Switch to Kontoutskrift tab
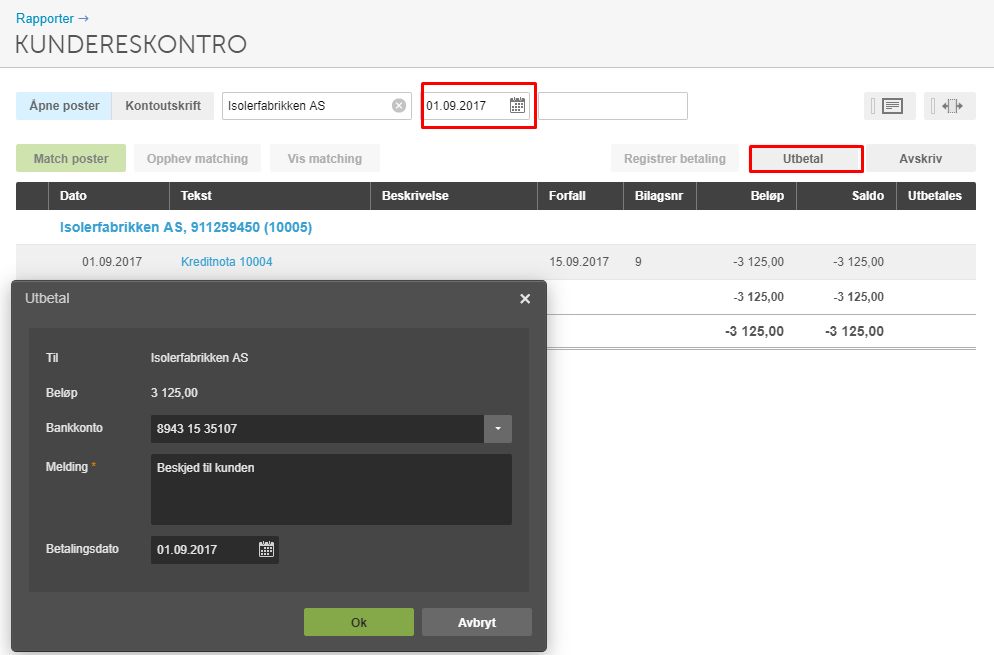 (x=163, y=106)
